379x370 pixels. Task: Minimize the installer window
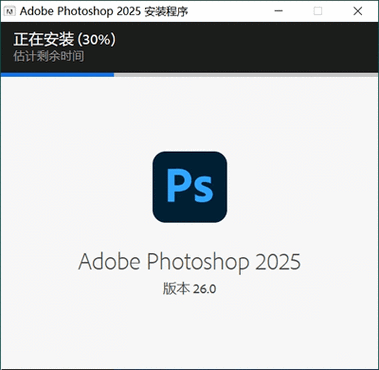click(279, 11)
